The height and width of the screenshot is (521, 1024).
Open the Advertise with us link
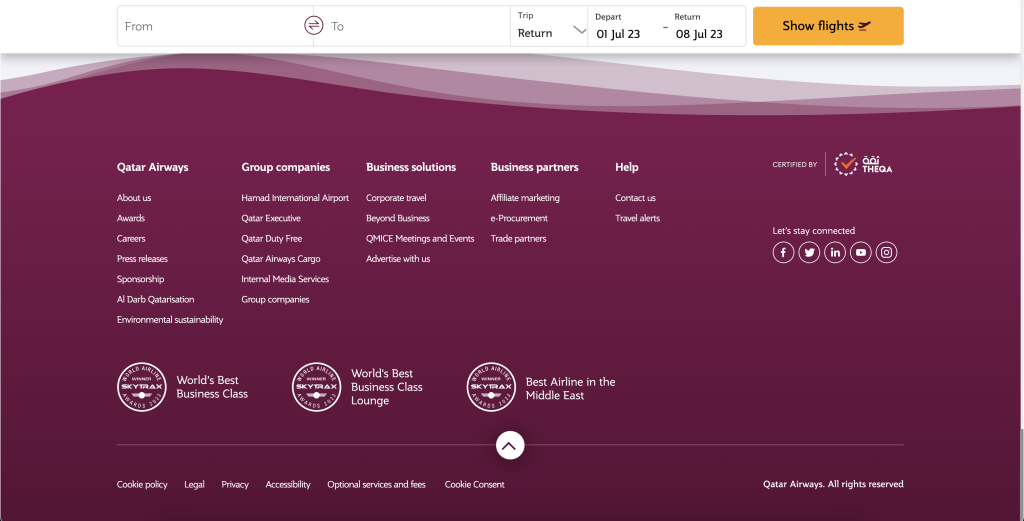(x=398, y=259)
